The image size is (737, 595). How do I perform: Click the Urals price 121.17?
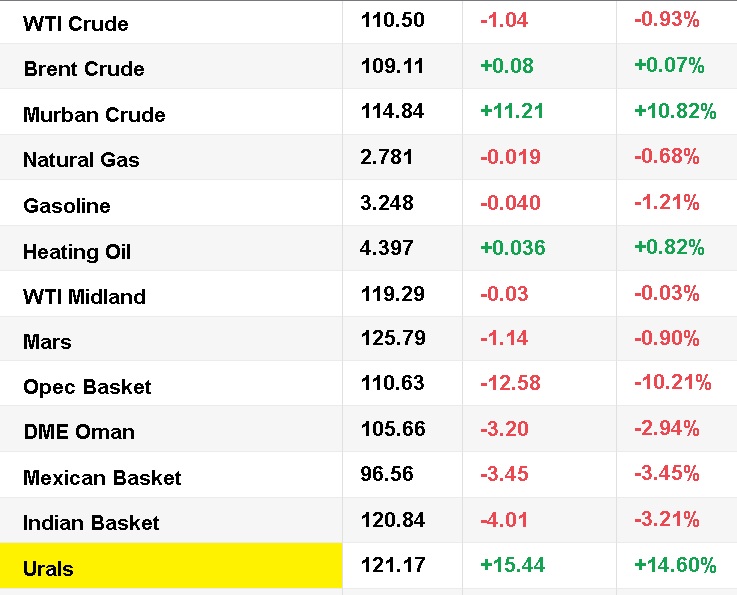(393, 565)
